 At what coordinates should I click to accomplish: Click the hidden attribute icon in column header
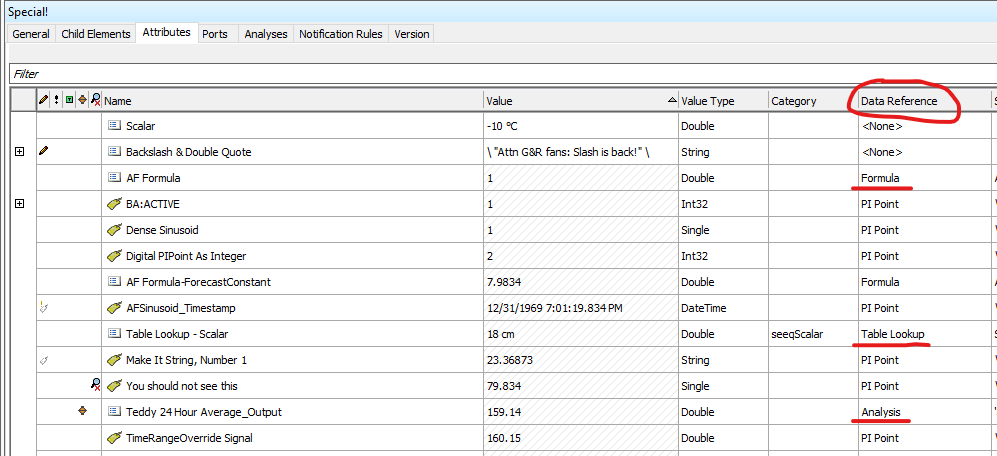pyautogui.click(x=95, y=101)
